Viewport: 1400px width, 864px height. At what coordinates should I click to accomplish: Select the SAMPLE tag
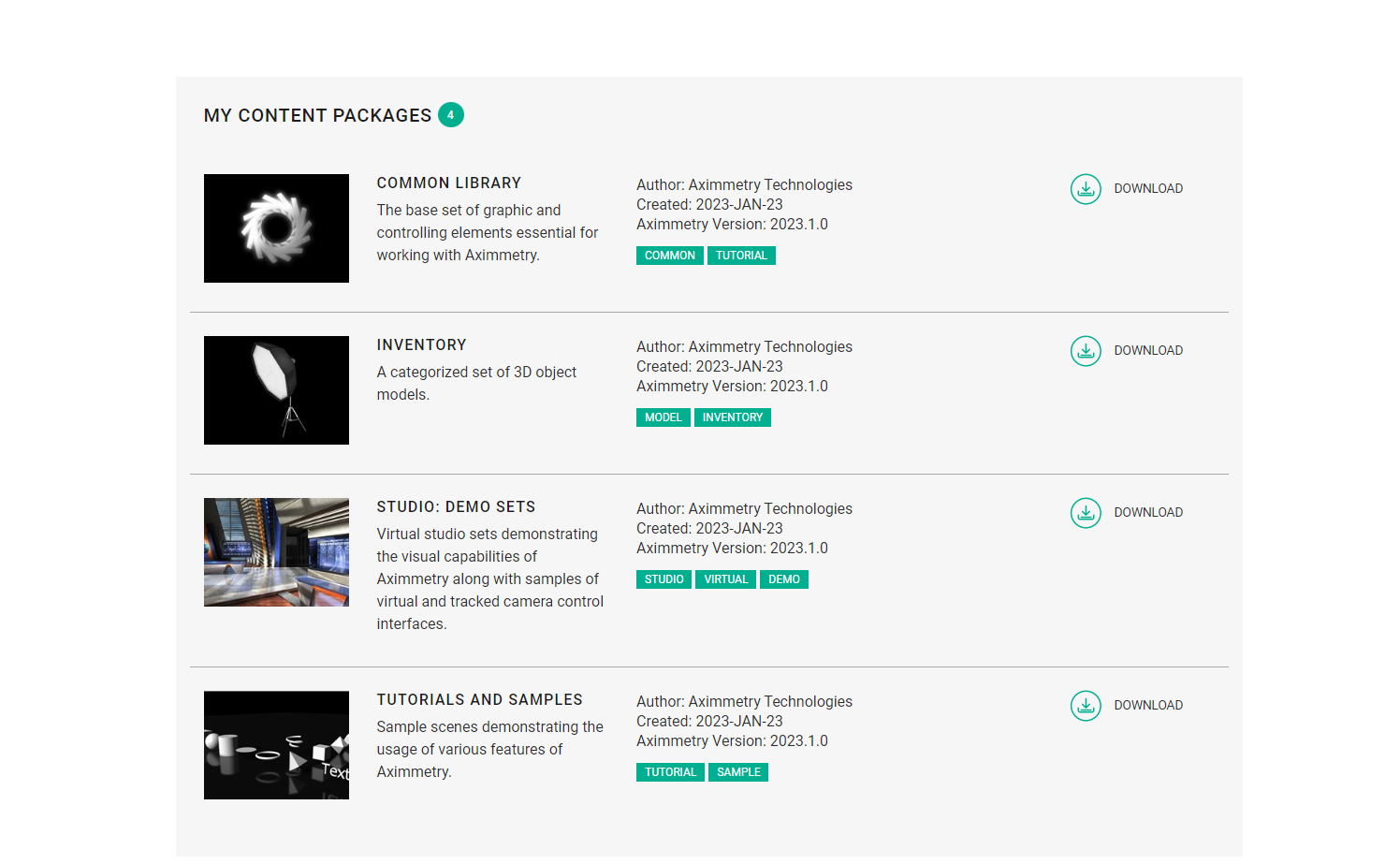coord(738,772)
